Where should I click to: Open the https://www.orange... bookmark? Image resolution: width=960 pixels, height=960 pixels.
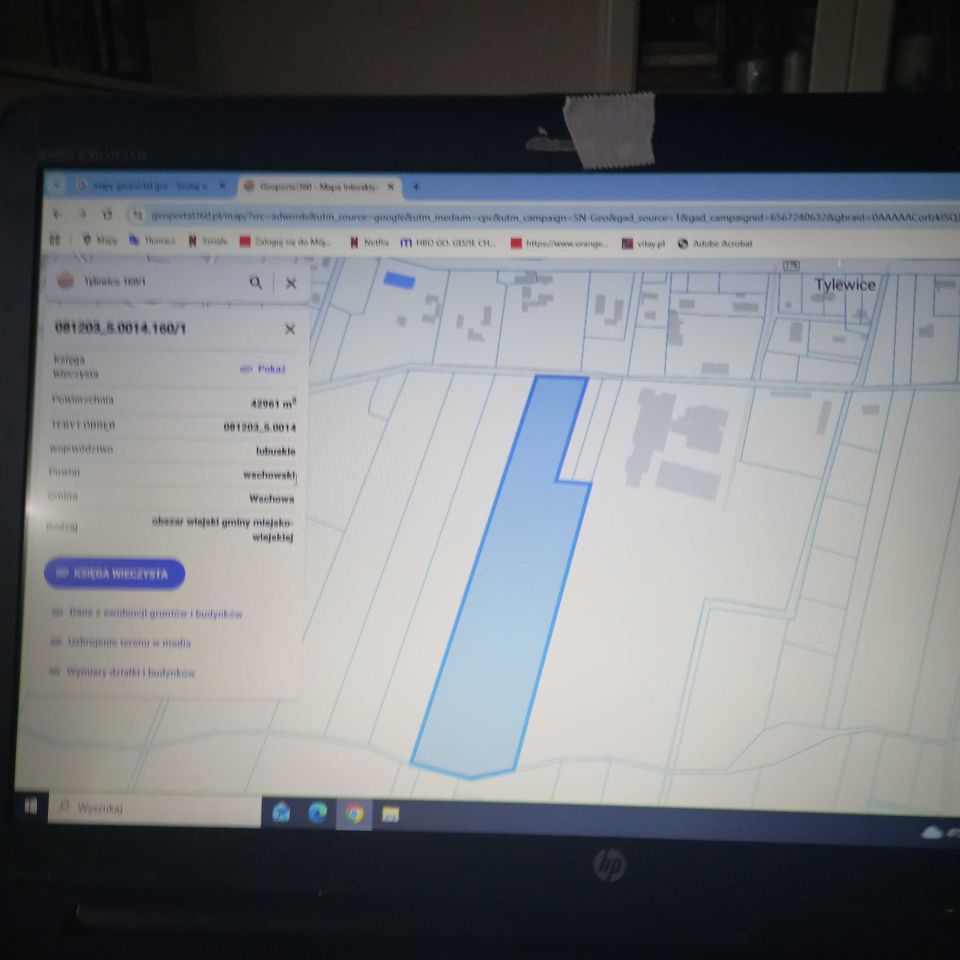(559, 244)
